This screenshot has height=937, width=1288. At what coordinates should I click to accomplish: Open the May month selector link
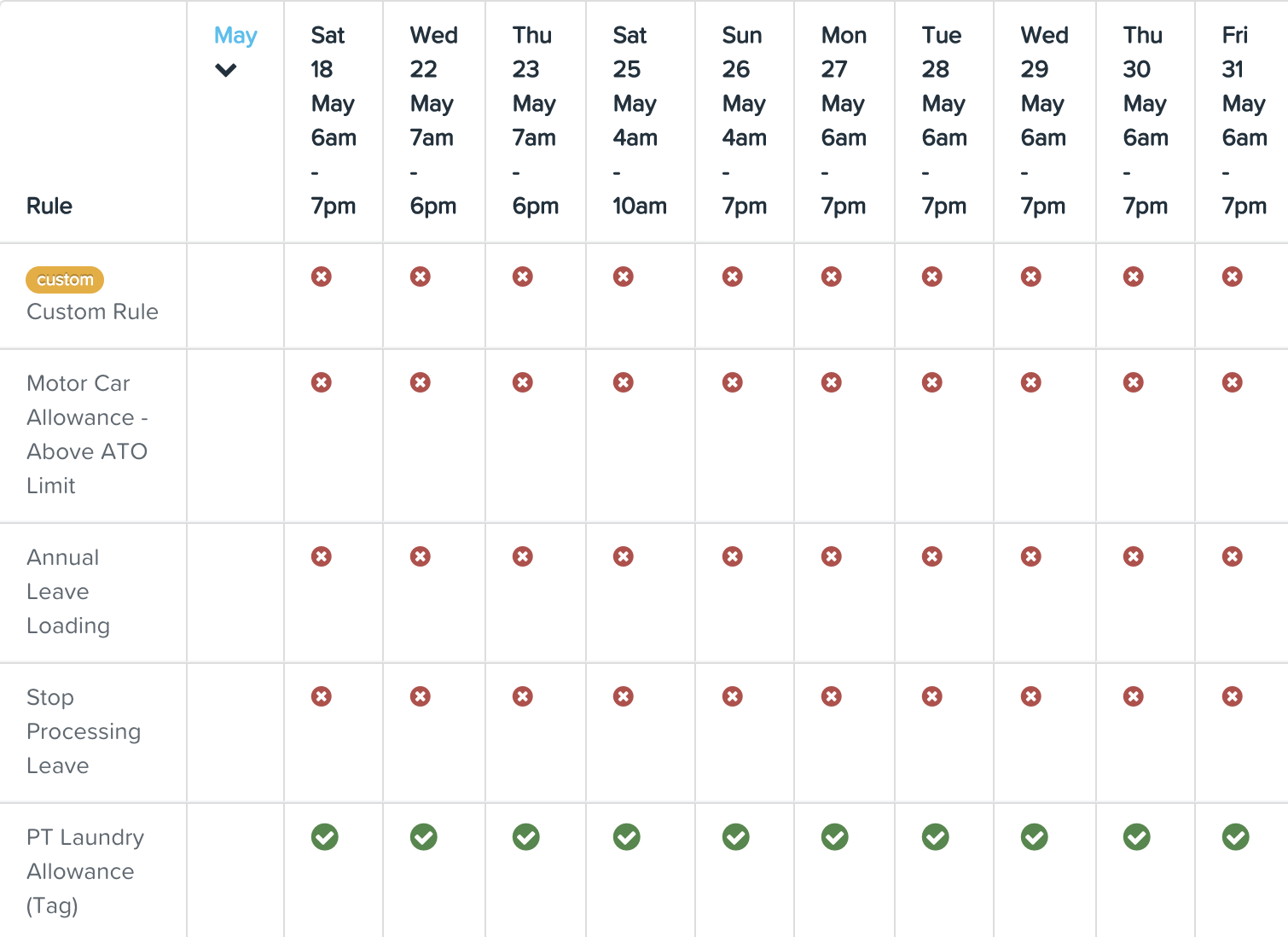coord(235,35)
